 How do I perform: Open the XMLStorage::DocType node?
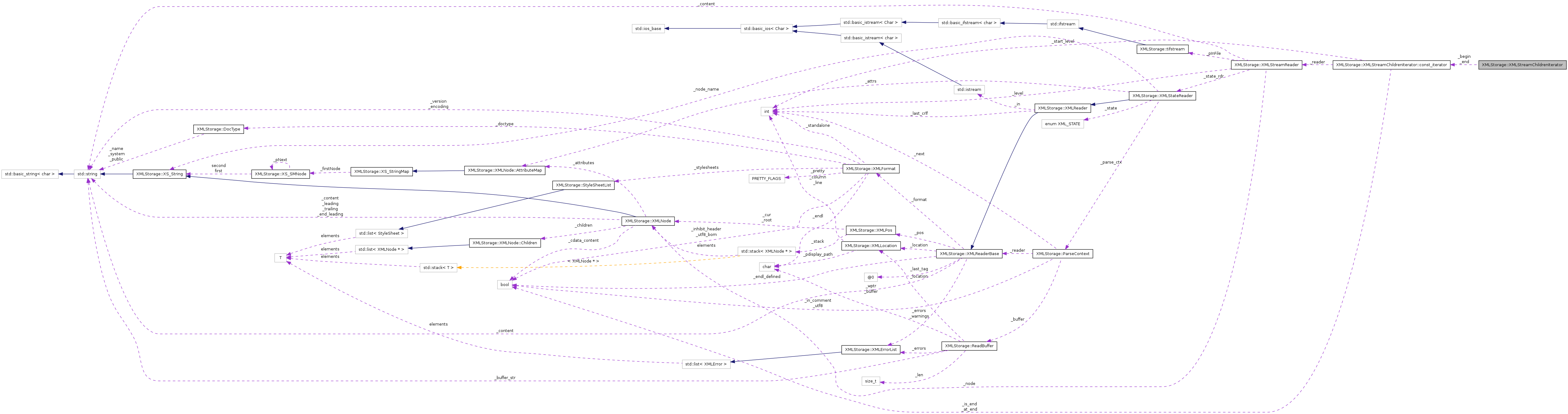pyautogui.click(x=219, y=129)
